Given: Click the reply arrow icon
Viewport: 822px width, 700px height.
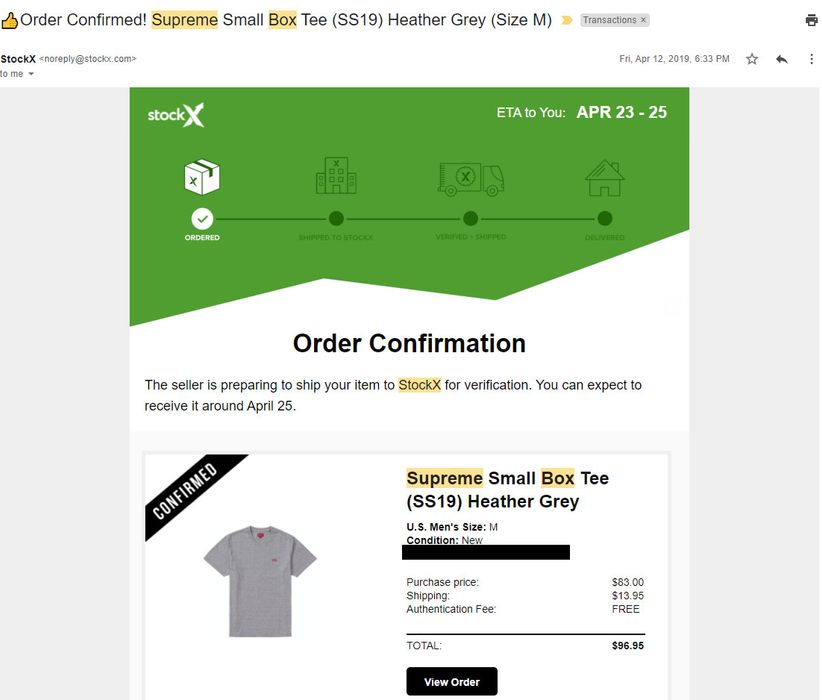Looking at the screenshot, I should [x=782, y=59].
